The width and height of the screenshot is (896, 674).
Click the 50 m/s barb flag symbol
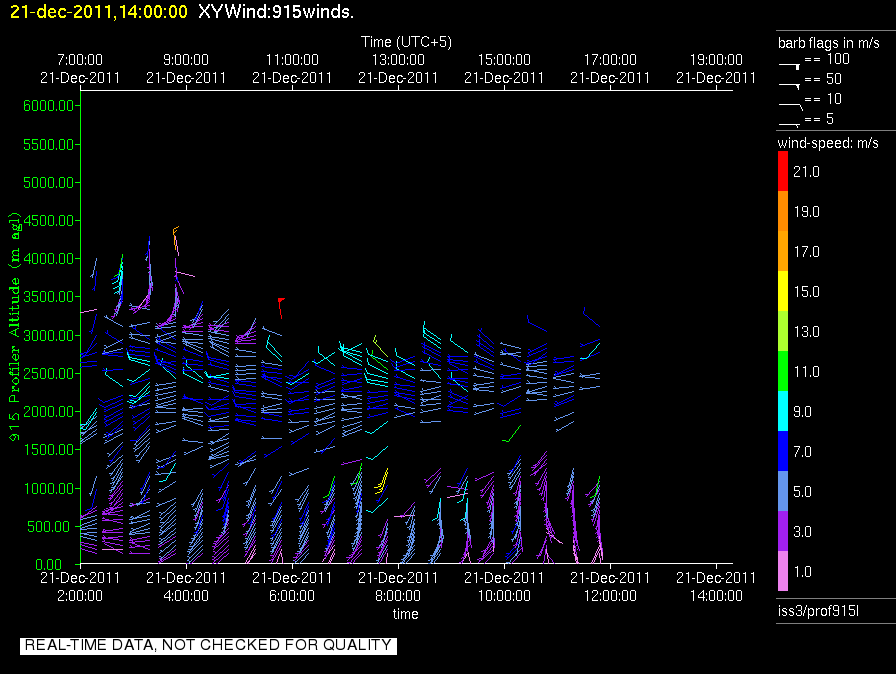[x=789, y=86]
